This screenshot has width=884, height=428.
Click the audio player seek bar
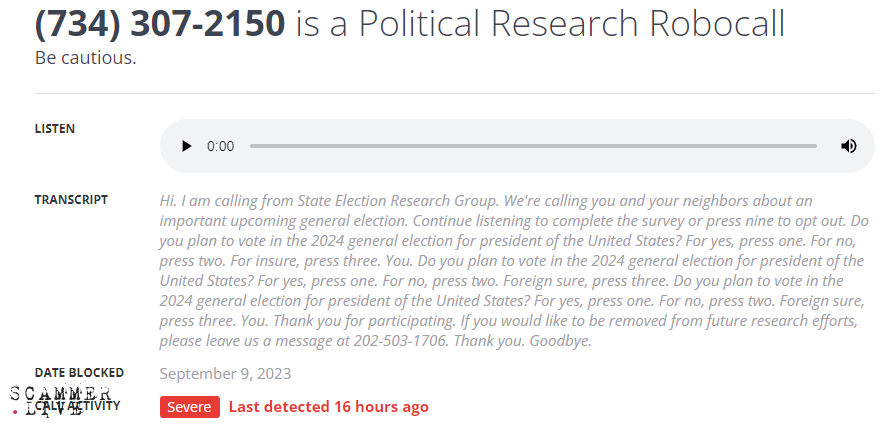533,146
